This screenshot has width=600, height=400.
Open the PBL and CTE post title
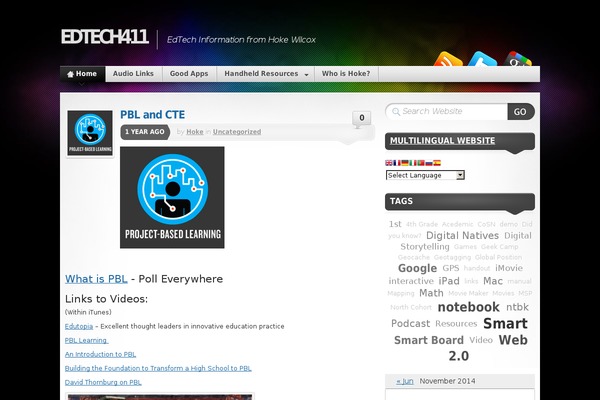point(152,114)
